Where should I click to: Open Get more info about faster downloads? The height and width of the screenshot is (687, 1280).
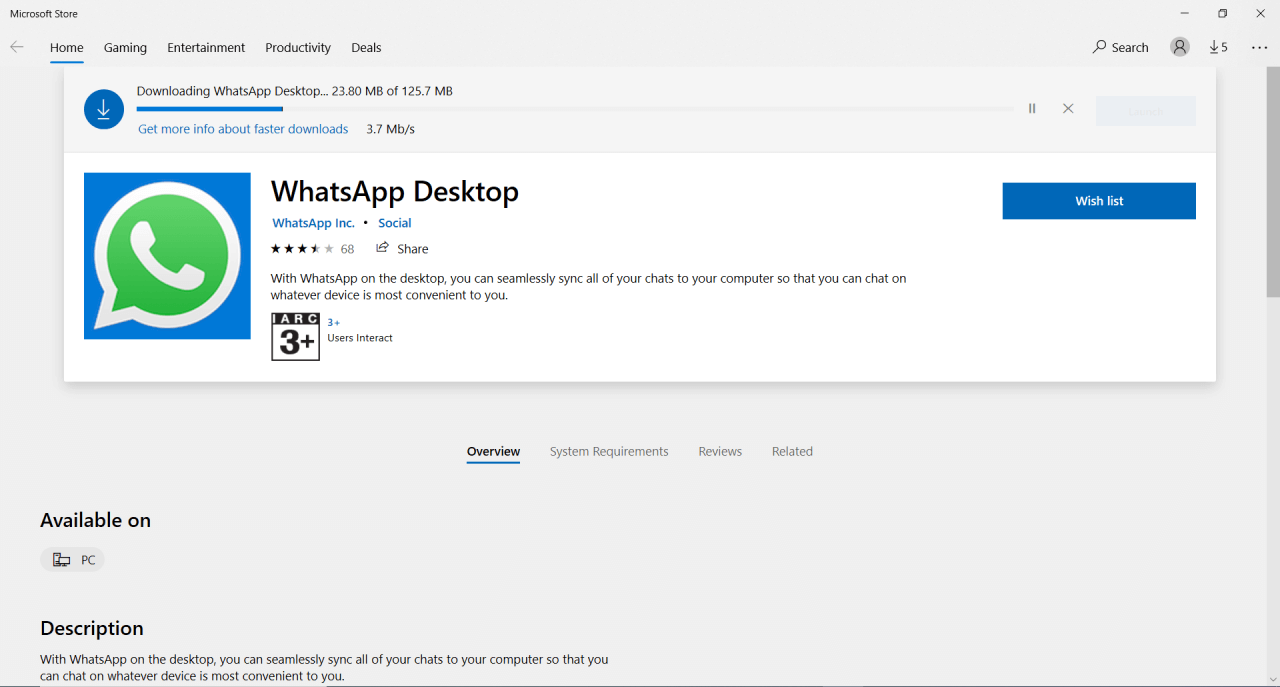pos(243,129)
